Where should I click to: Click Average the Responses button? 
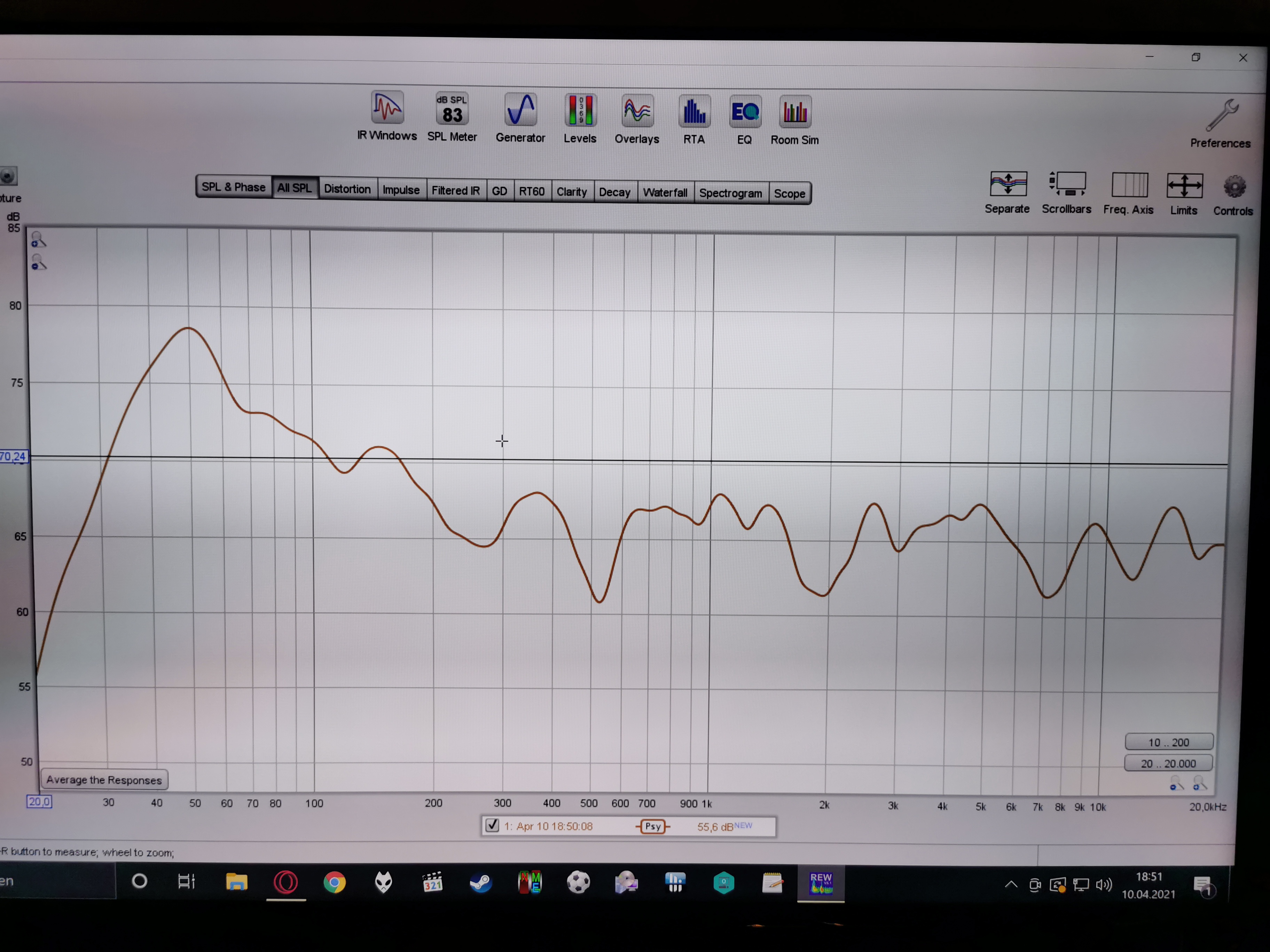[x=104, y=780]
